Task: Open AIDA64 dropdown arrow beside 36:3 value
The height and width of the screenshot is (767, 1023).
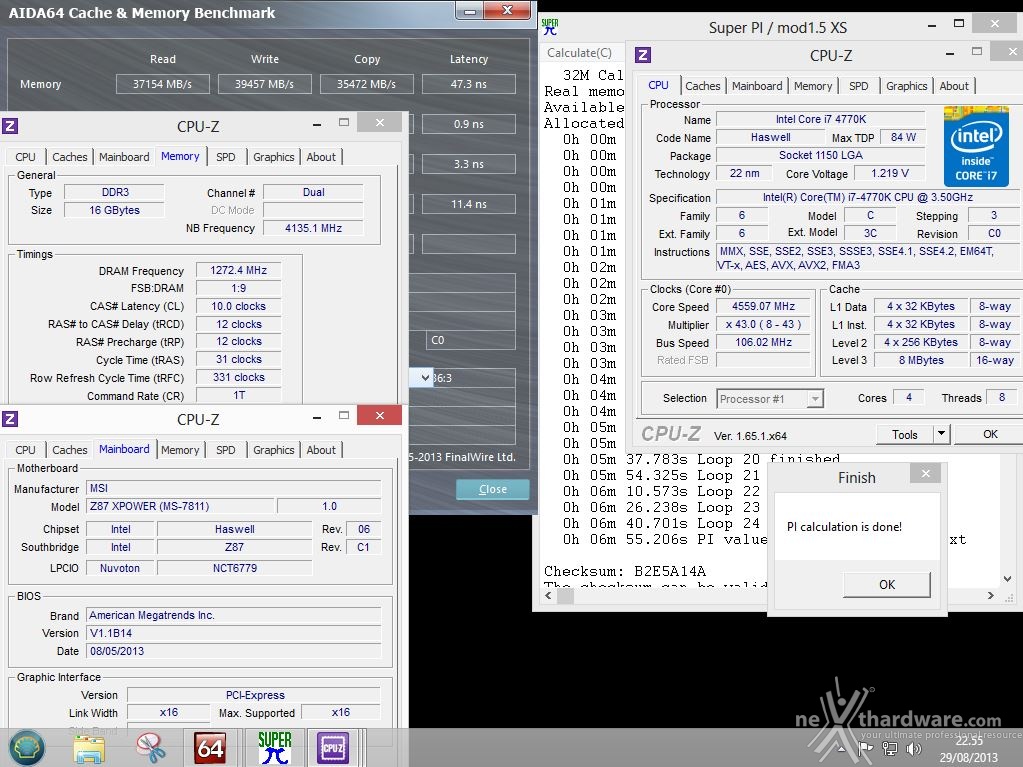Action: click(425, 378)
